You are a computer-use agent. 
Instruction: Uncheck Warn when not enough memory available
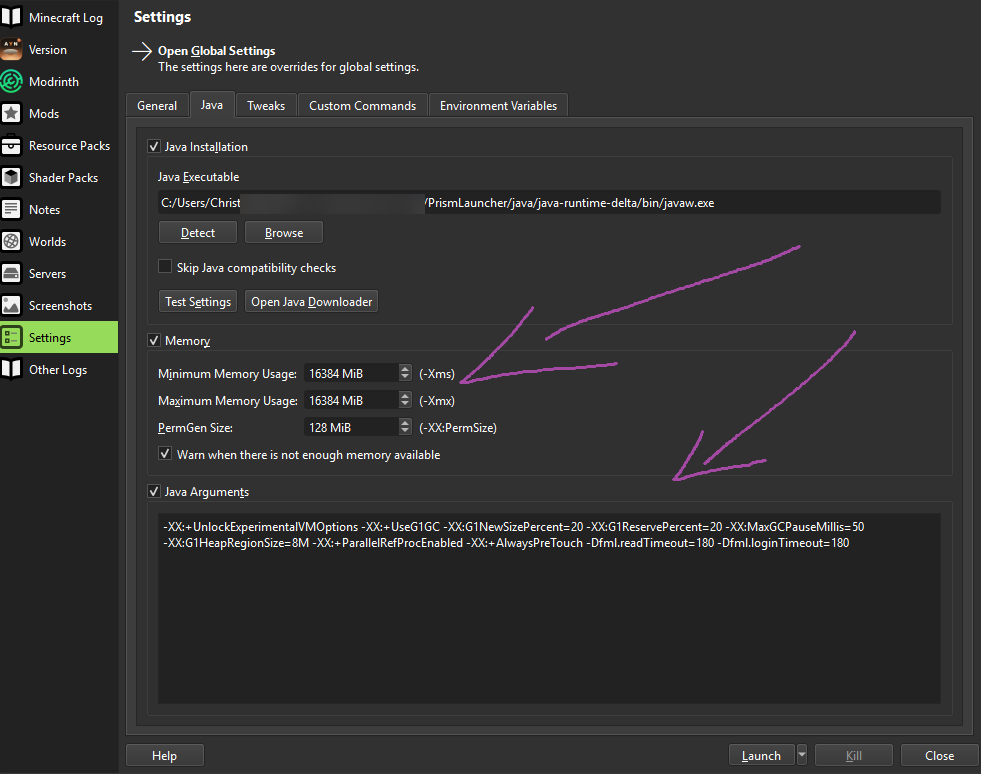coord(165,454)
